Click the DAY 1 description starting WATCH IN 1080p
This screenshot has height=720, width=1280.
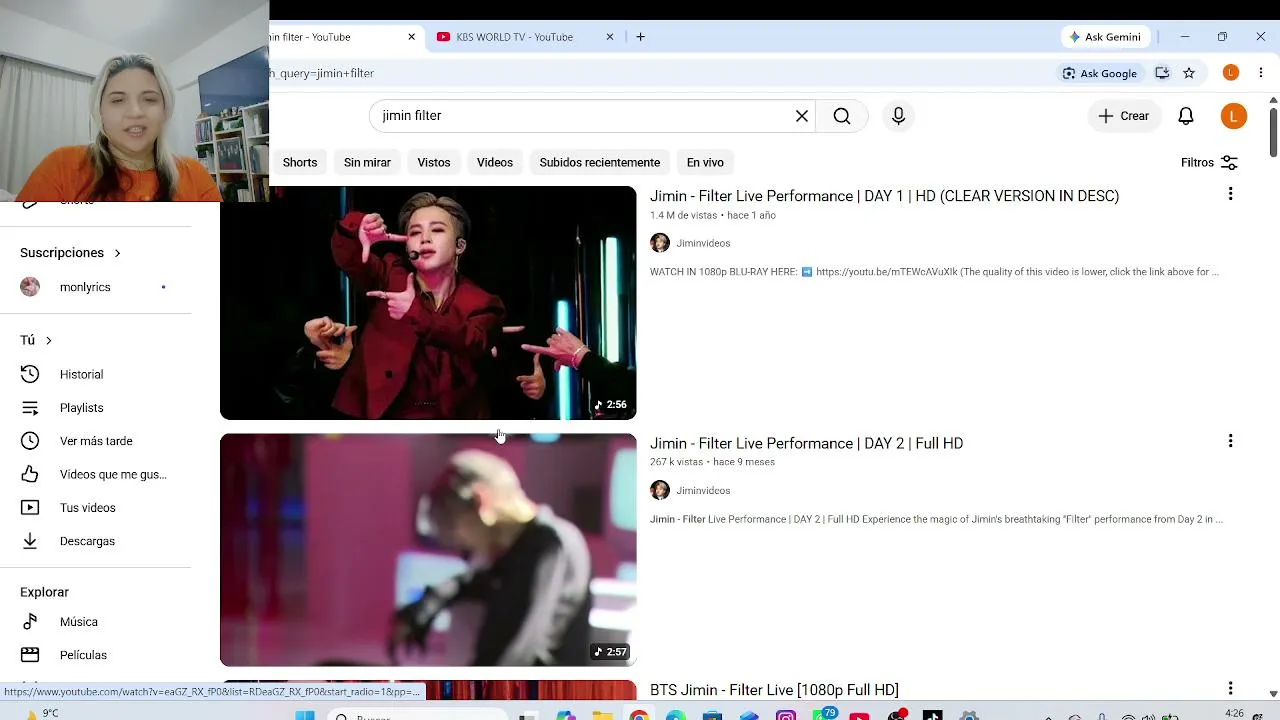click(934, 272)
